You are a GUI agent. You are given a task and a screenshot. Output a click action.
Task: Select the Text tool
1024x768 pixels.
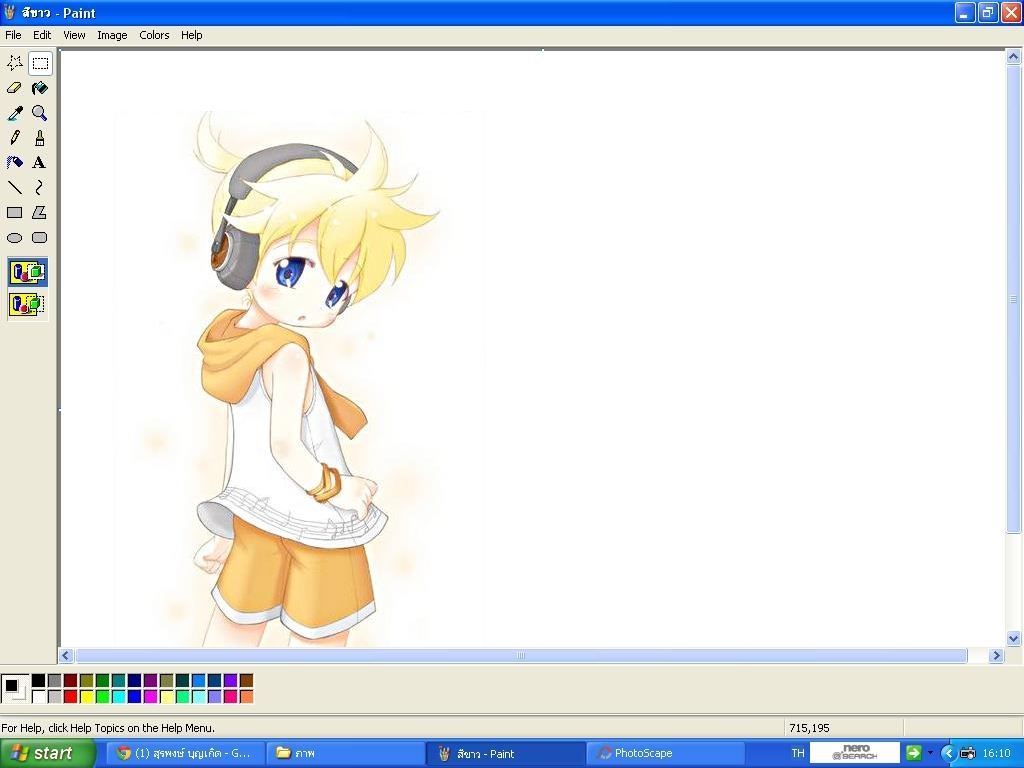click(40, 163)
